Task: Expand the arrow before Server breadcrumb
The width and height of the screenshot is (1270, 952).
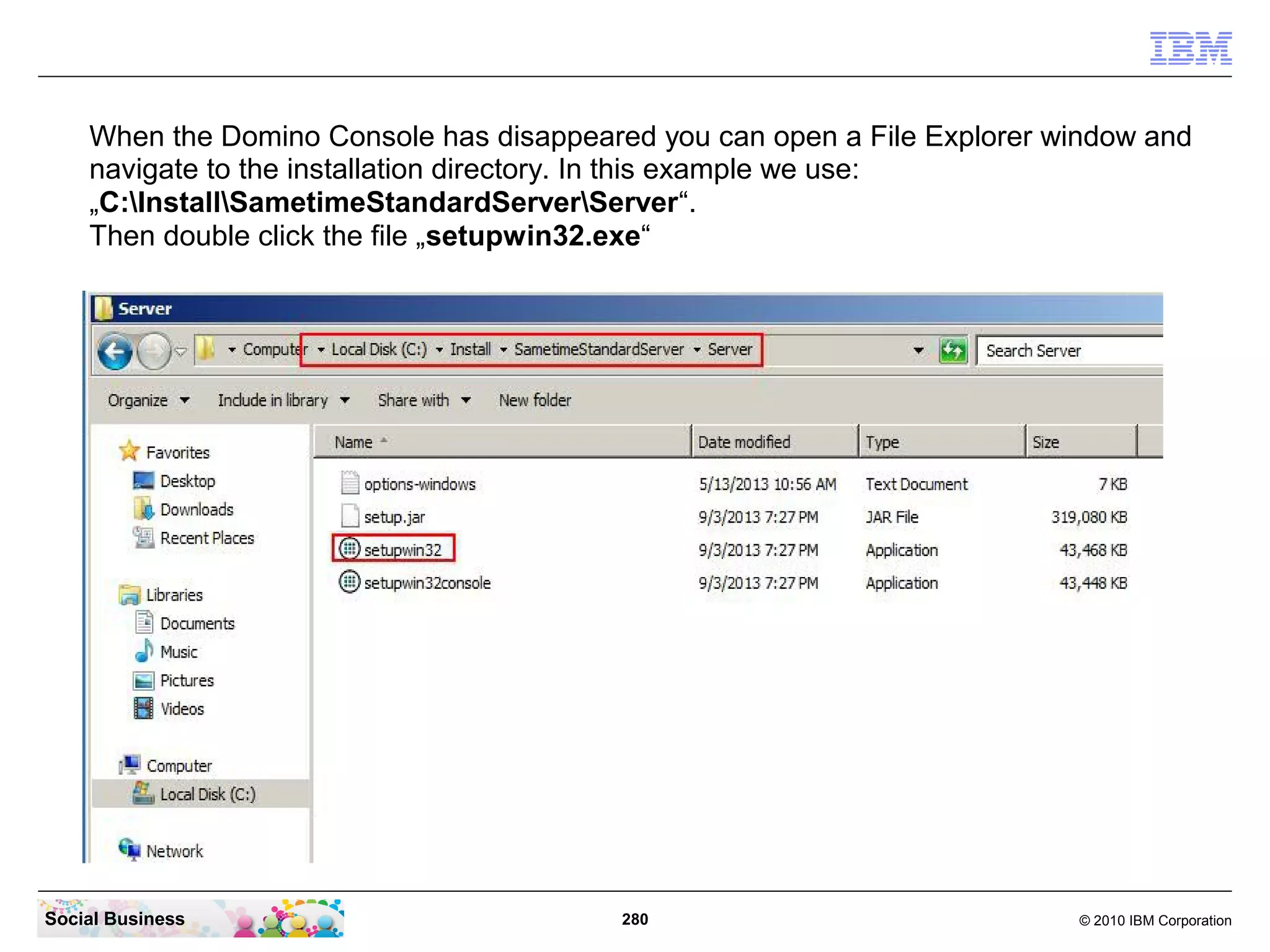Action: (697, 350)
